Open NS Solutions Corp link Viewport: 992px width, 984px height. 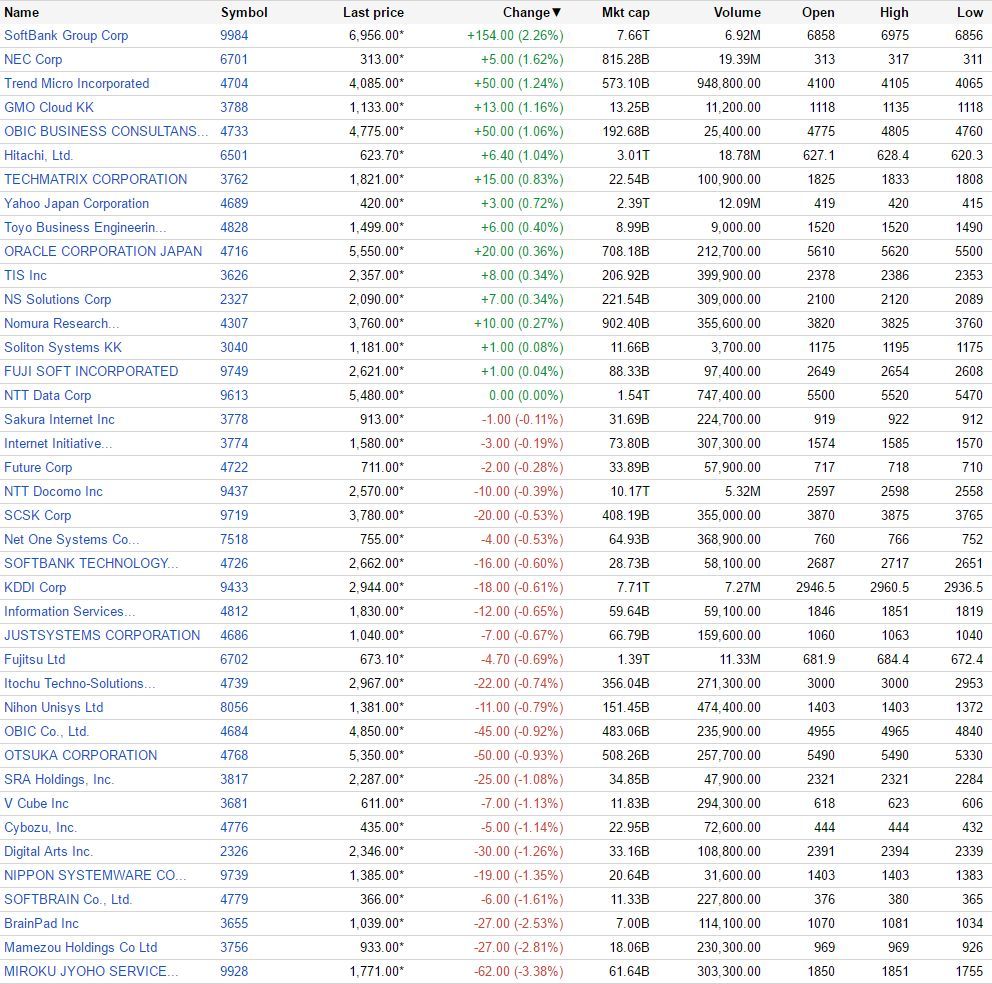click(x=58, y=299)
